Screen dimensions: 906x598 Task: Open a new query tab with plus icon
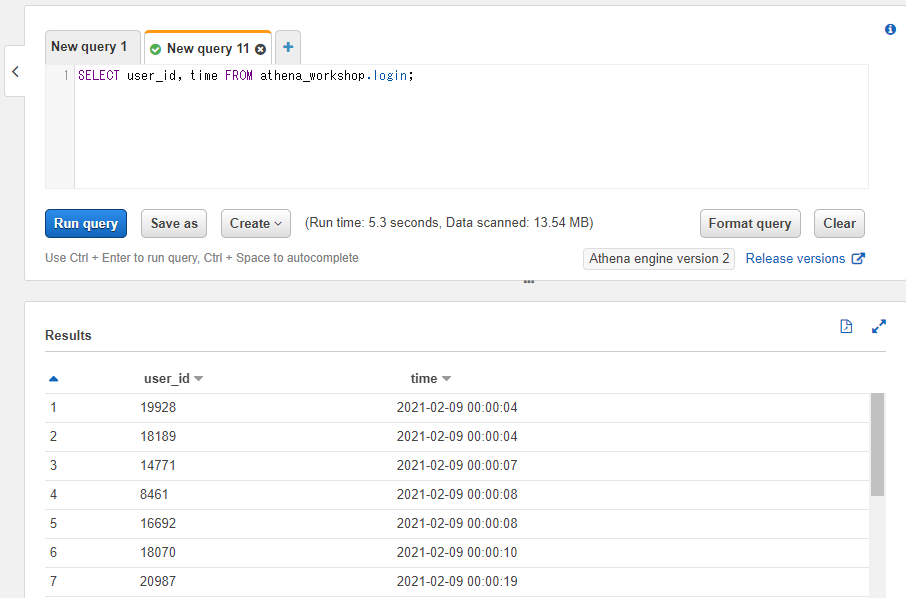(x=287, y=46)
